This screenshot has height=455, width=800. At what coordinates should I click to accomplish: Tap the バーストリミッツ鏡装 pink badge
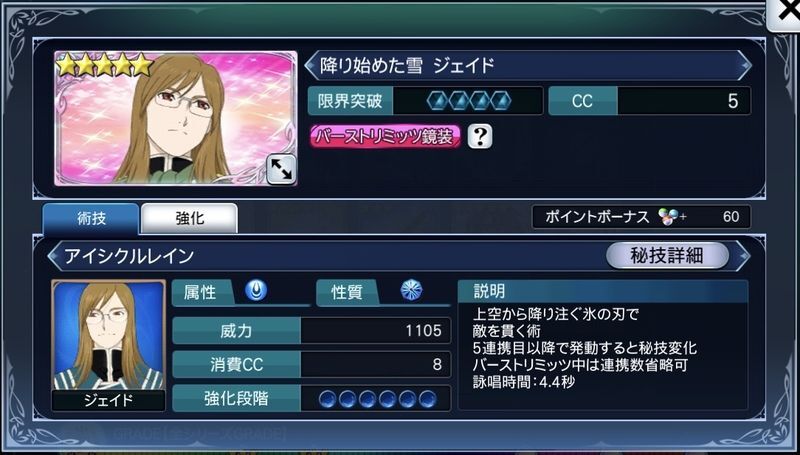click(x=386, y=137)
